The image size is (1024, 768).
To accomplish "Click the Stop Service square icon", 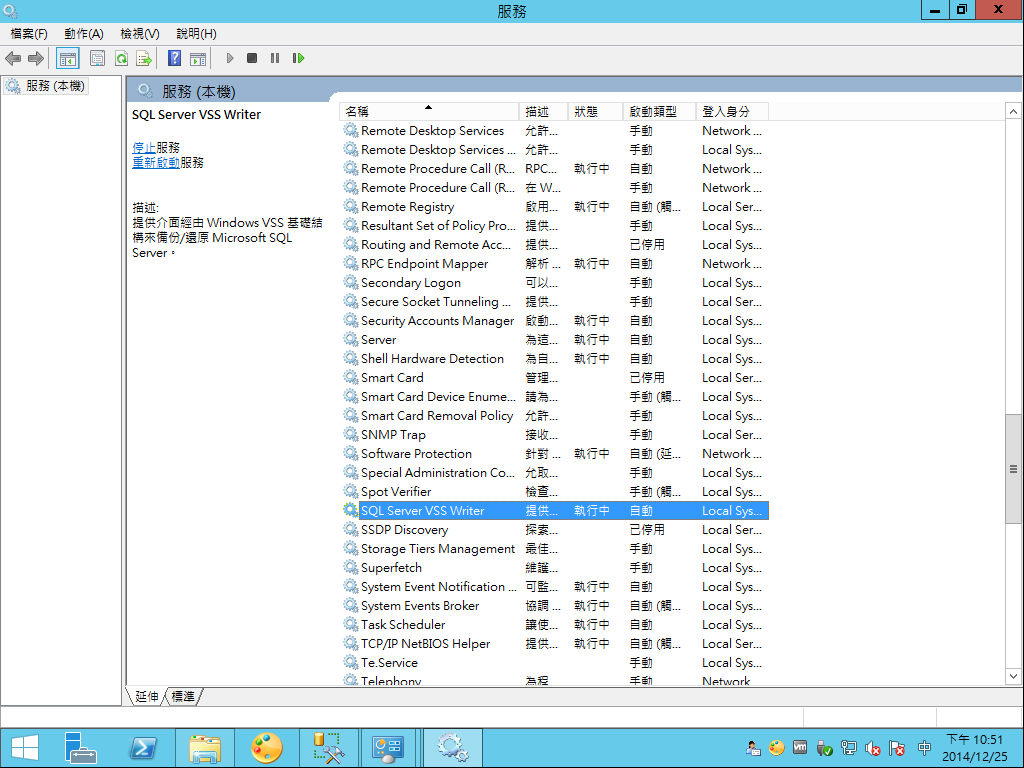I will tap(252, 58).
